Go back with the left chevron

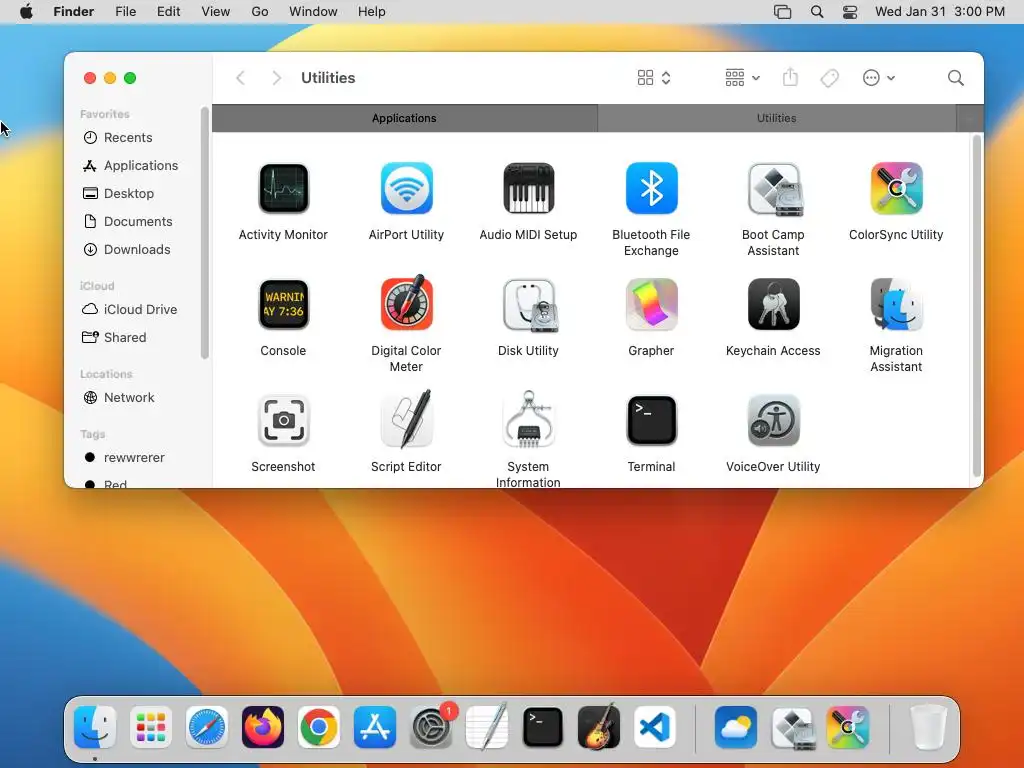click(240, 78)
